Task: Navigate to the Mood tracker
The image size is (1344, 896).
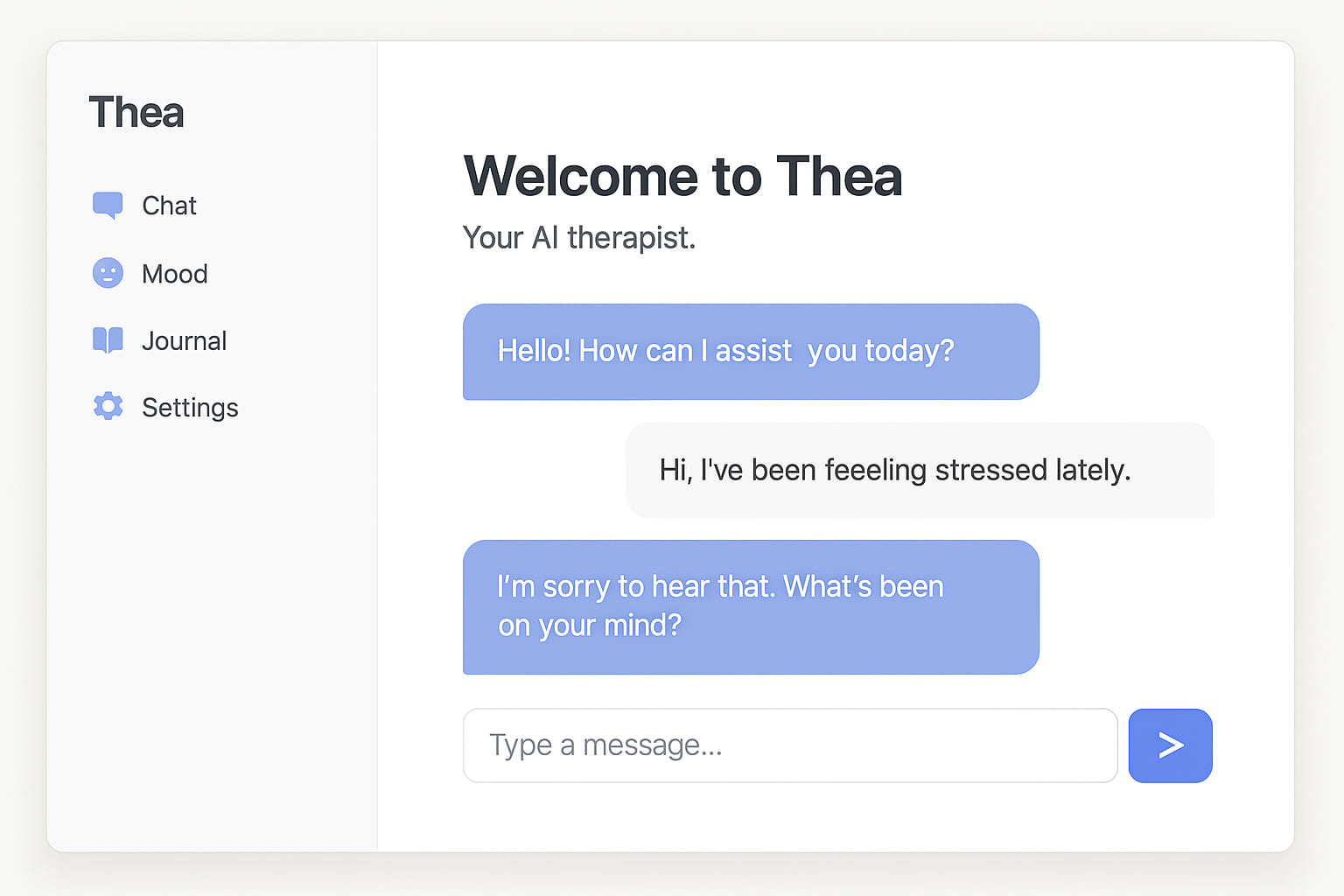Action: (175, 273)
